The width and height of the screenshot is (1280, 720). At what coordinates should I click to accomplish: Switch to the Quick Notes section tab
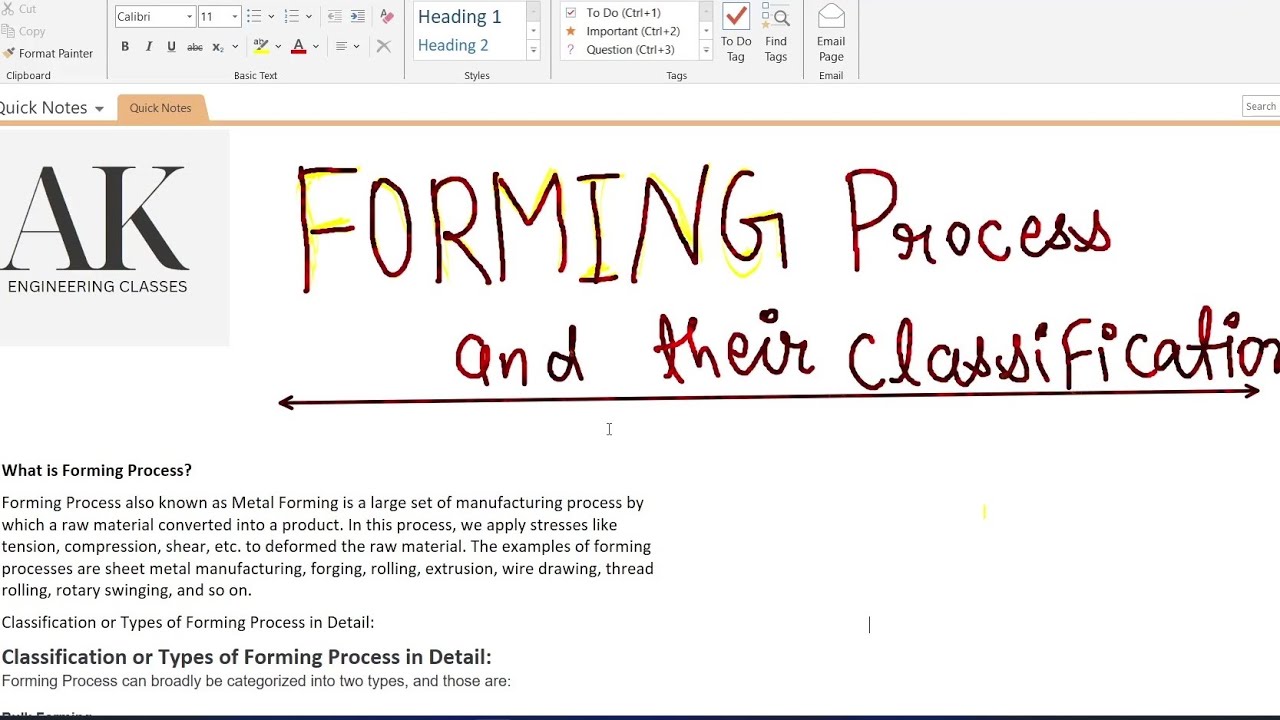[160, 108]
